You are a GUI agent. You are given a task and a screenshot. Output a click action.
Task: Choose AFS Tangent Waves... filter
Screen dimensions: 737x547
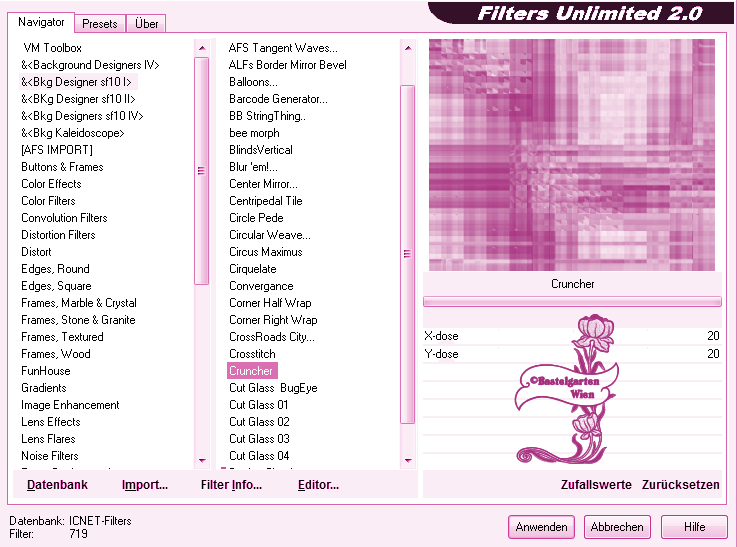click(x=283, y=48)
